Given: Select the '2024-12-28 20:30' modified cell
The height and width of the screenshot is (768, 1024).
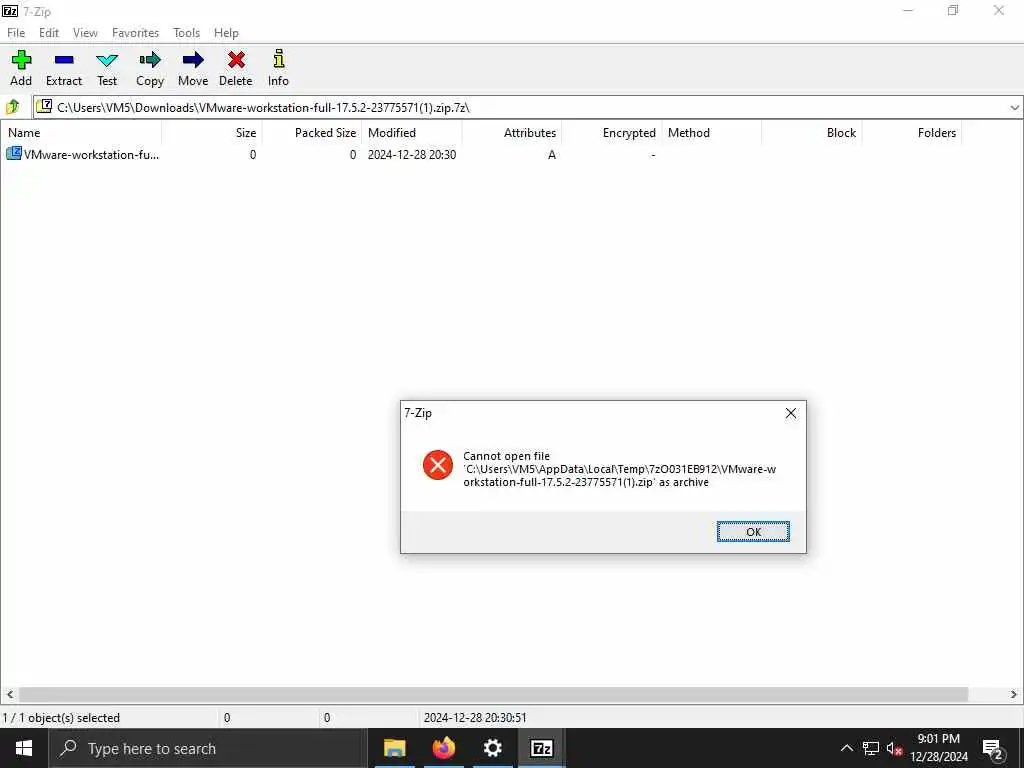Looking at the screenshot, I should (x=412, y=155).
